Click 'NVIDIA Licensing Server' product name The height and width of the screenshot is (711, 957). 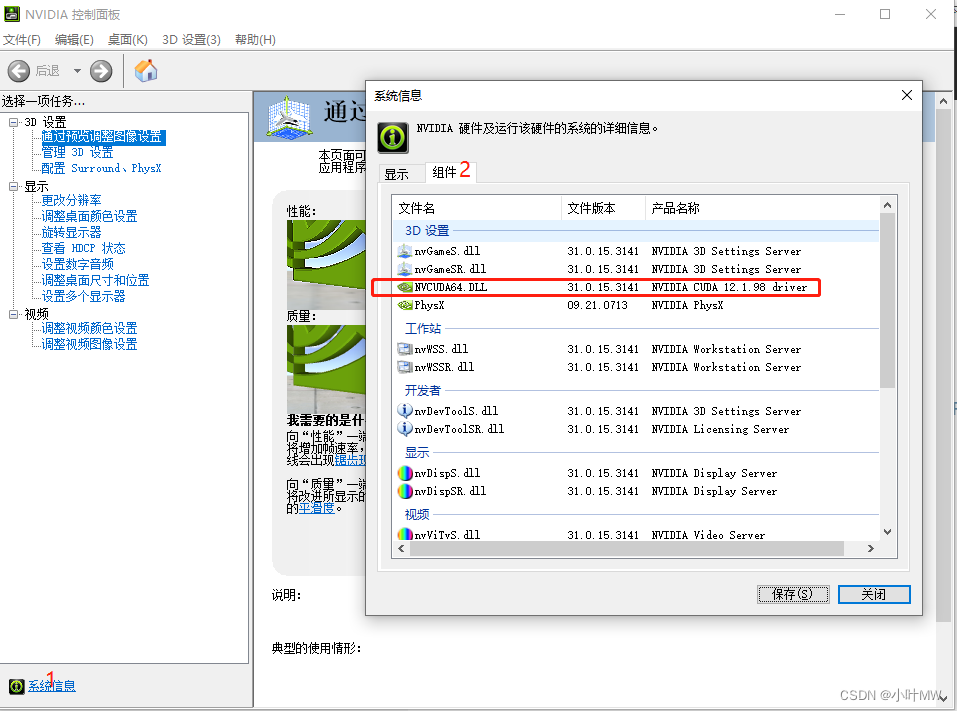(x=720, y=429)
